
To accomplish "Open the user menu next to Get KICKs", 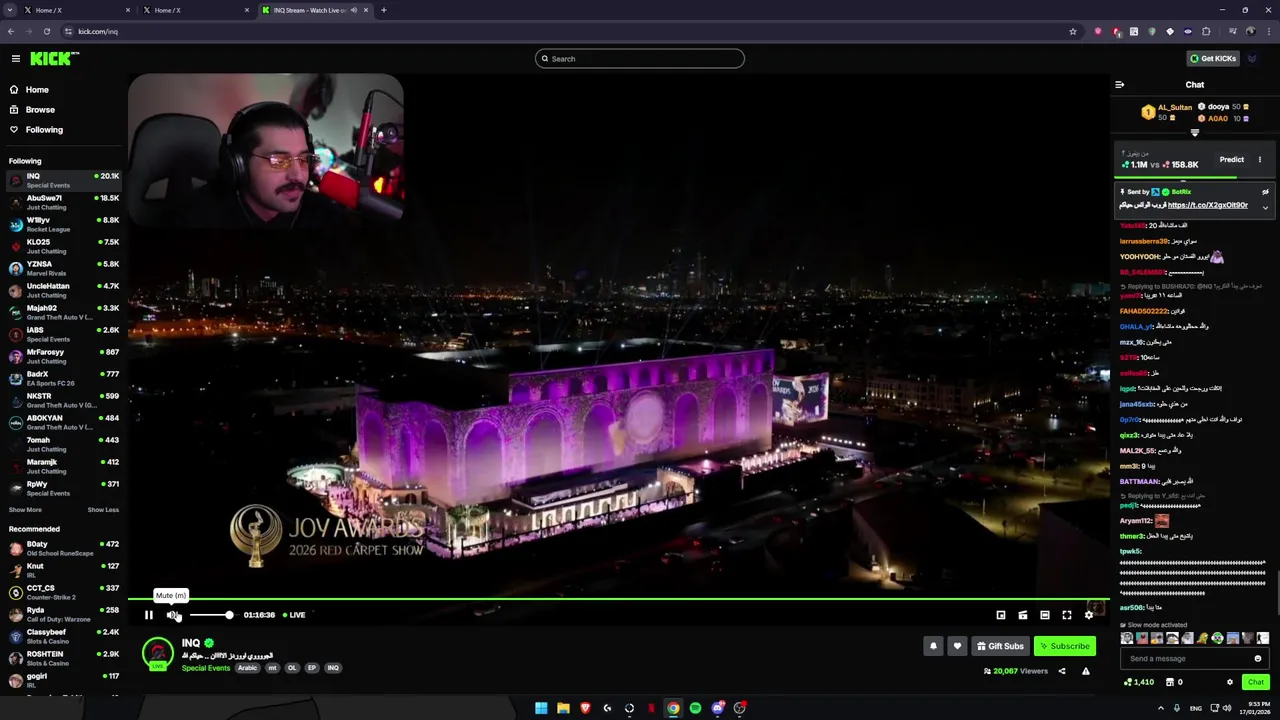I will (1252, 58).
